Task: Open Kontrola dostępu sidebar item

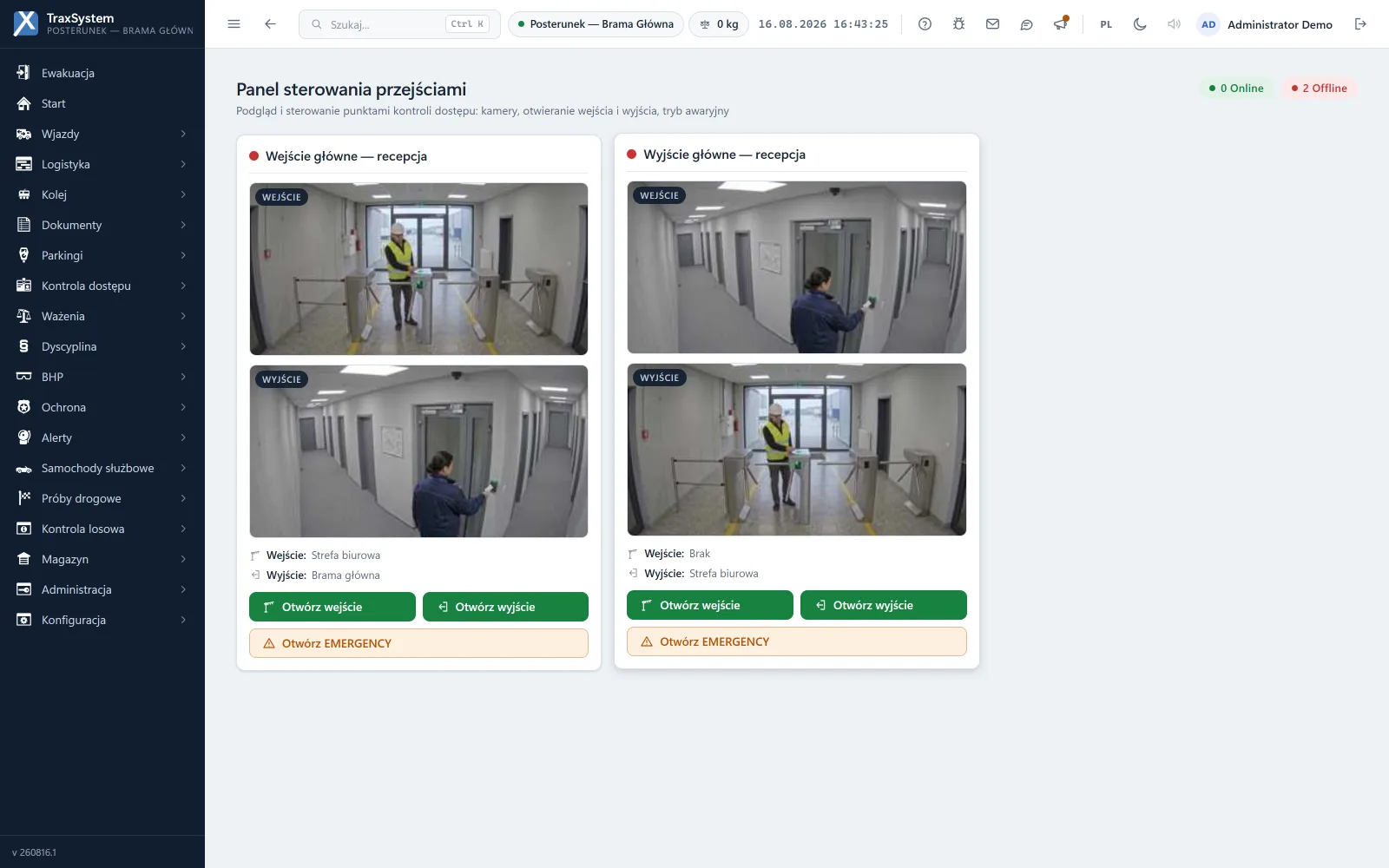Action: (x=102, y=286)
